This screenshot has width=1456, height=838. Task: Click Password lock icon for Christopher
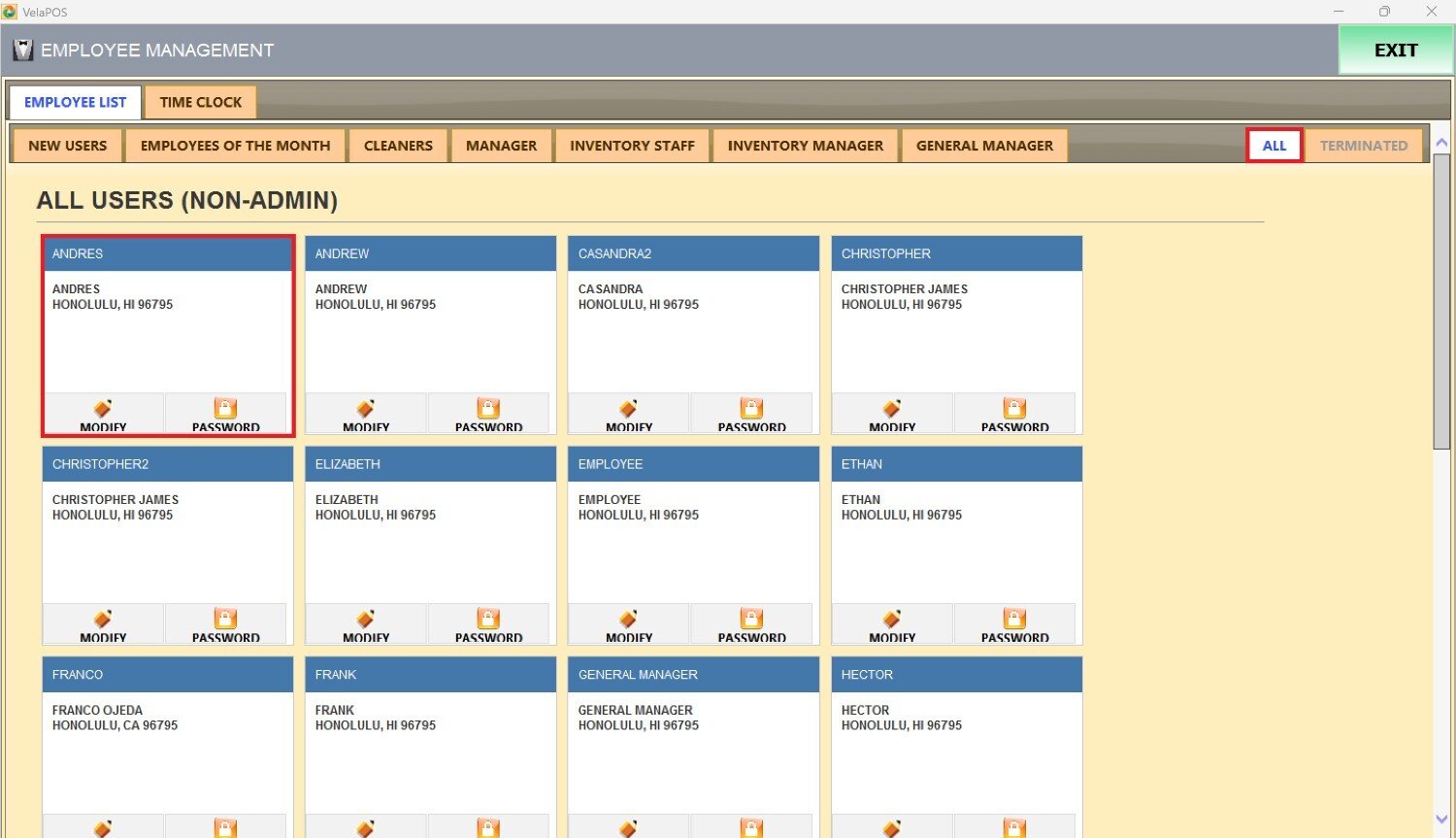tap(1014, 409)
